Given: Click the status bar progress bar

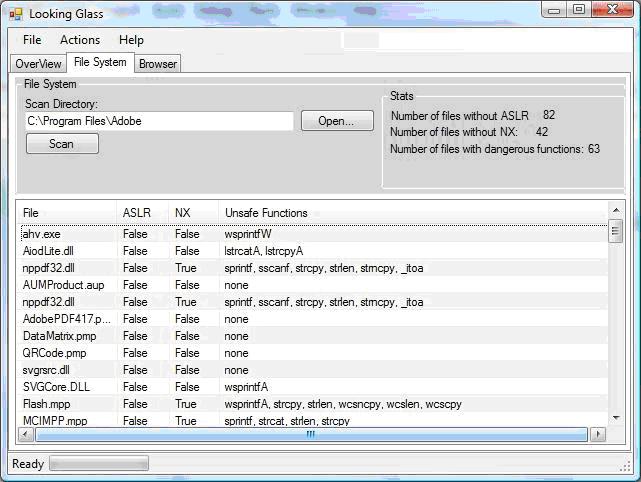Looking at the screenshot, I should [99, 464].
